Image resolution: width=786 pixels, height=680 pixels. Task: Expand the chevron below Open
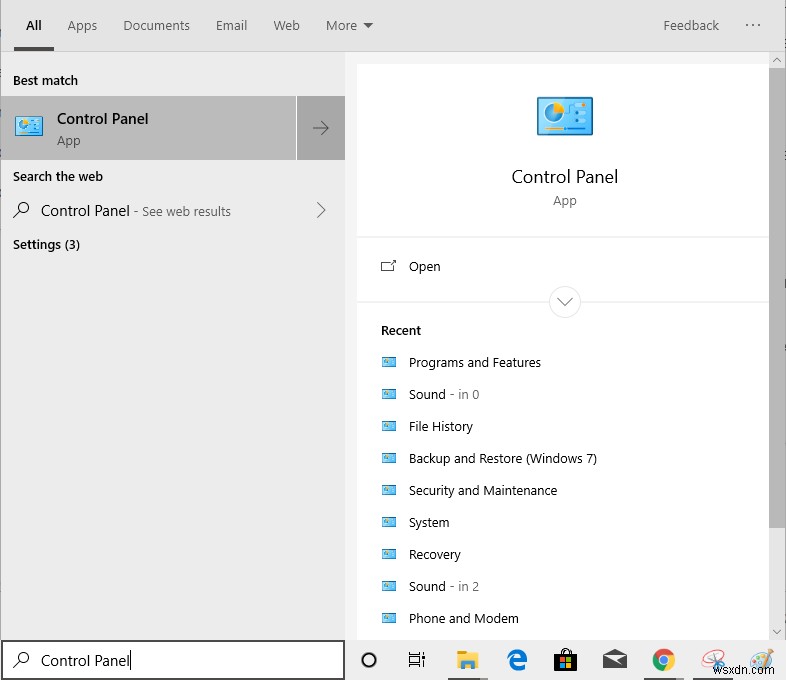[x=565, y=301]
